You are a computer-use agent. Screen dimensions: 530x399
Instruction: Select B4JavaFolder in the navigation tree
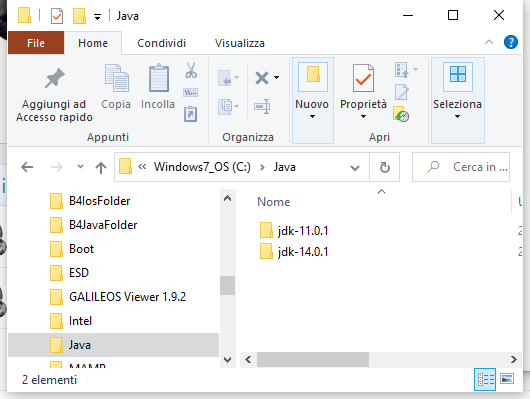tap(93, 225)
